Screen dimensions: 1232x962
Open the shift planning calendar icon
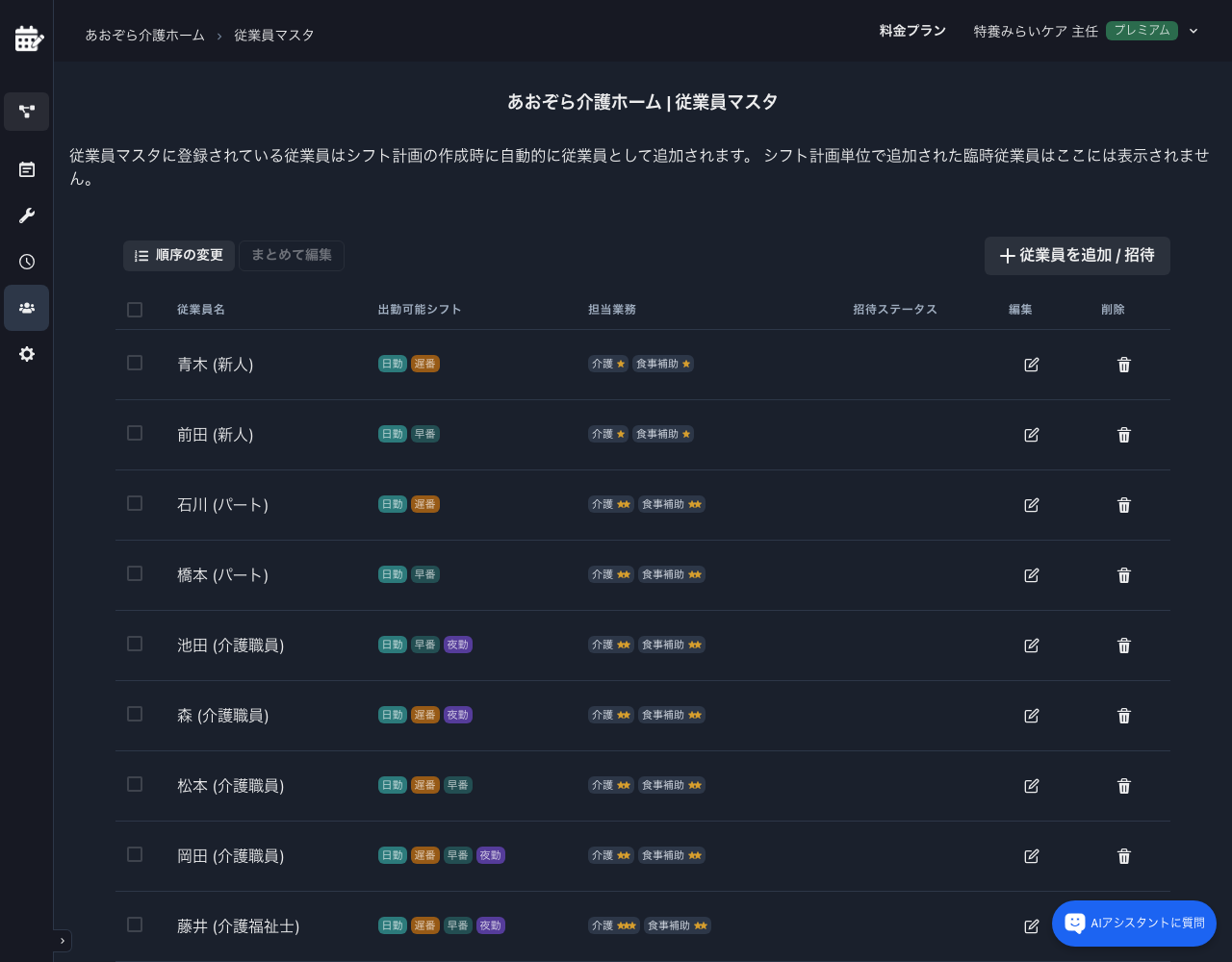(x=26, y=38)
